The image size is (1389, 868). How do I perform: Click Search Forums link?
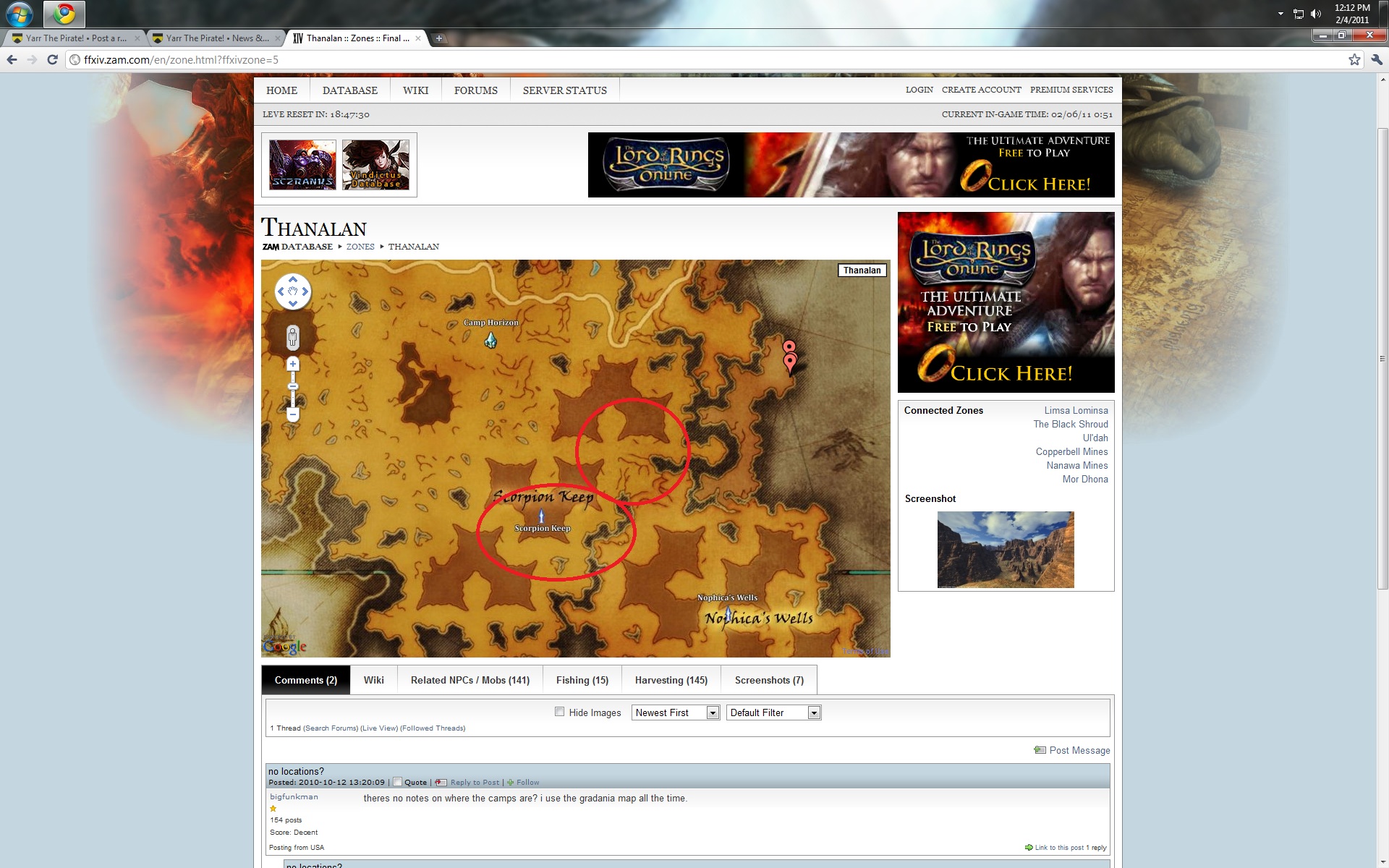point(331,728)
